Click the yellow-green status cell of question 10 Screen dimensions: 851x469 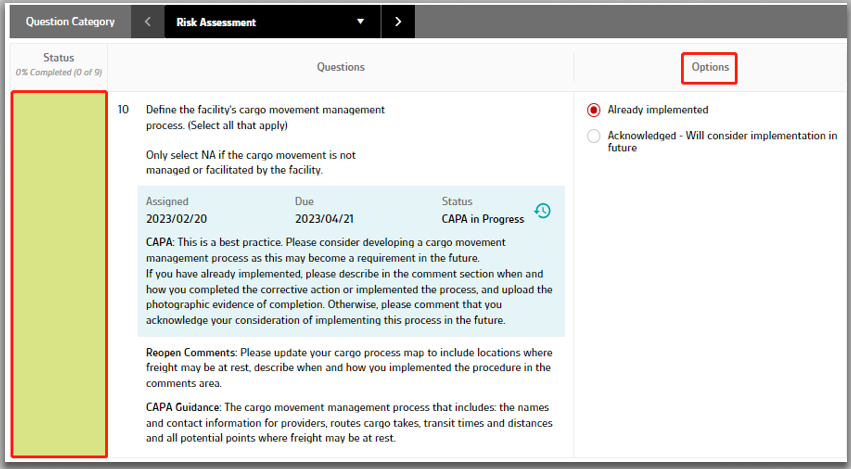[59, 274]
